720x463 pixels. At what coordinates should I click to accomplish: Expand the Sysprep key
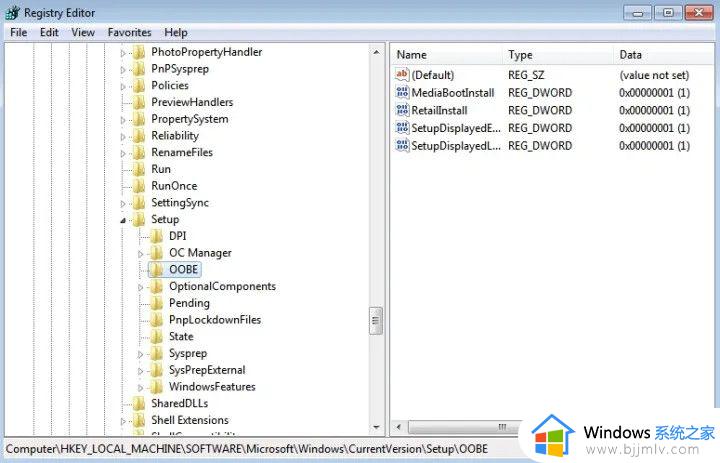coord(141,354)
